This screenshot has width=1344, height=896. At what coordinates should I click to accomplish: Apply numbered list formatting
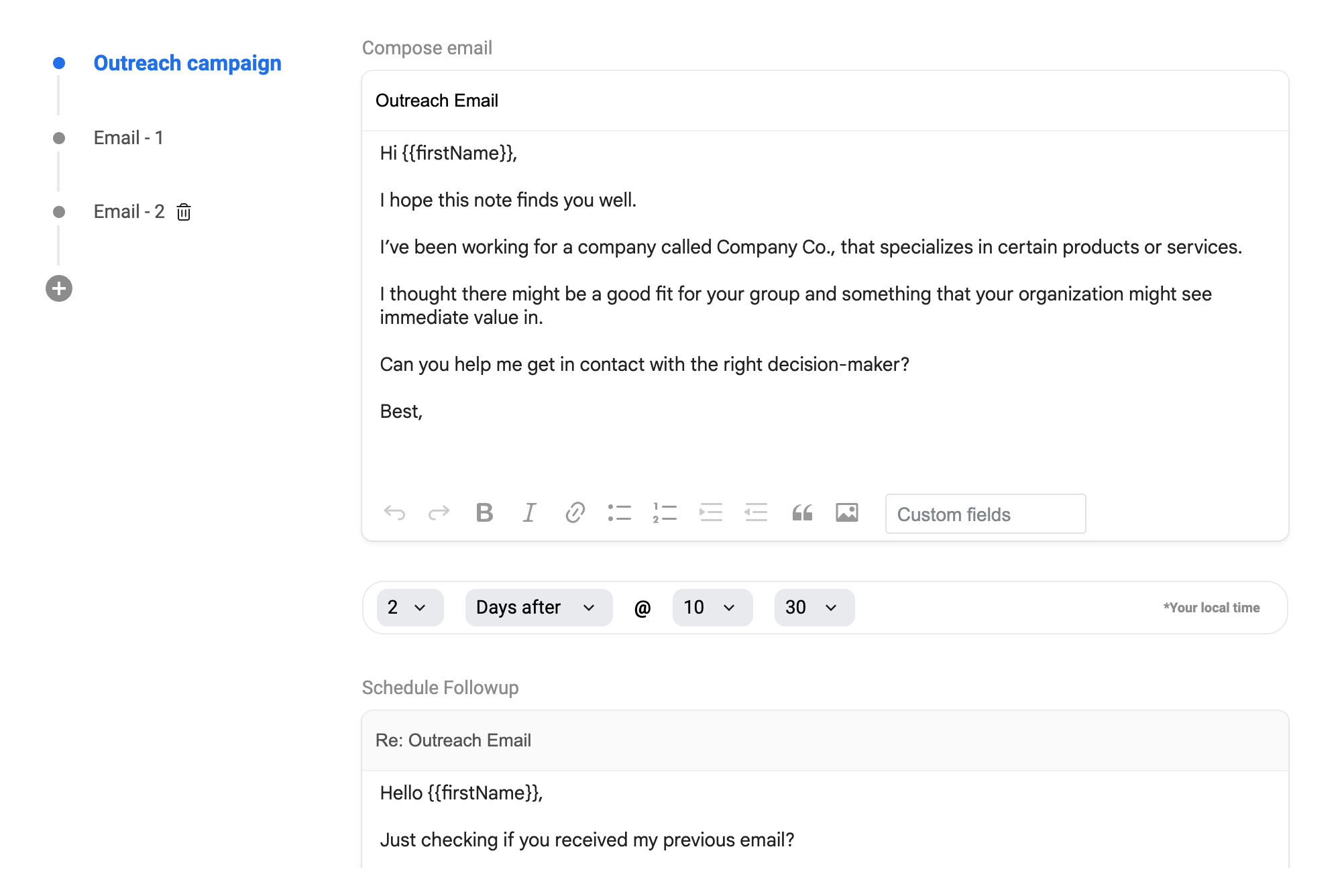click(x=665, y=513)
